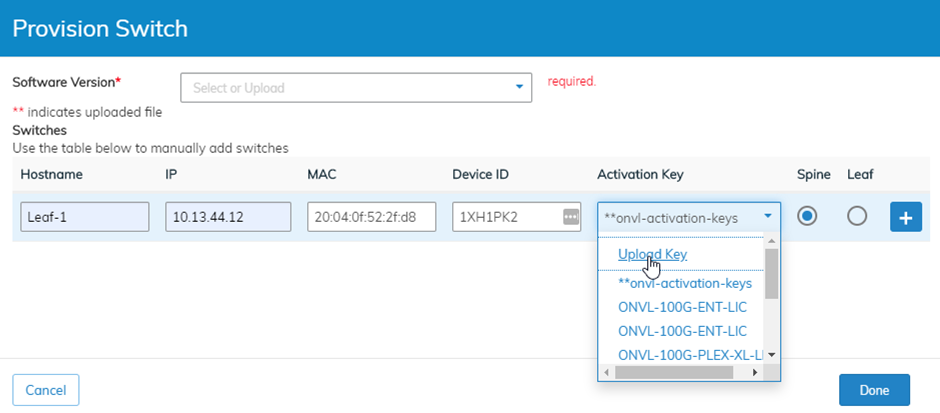Open the Software Version dropdown
Viewport: 940px width, 413px height.
356,88
